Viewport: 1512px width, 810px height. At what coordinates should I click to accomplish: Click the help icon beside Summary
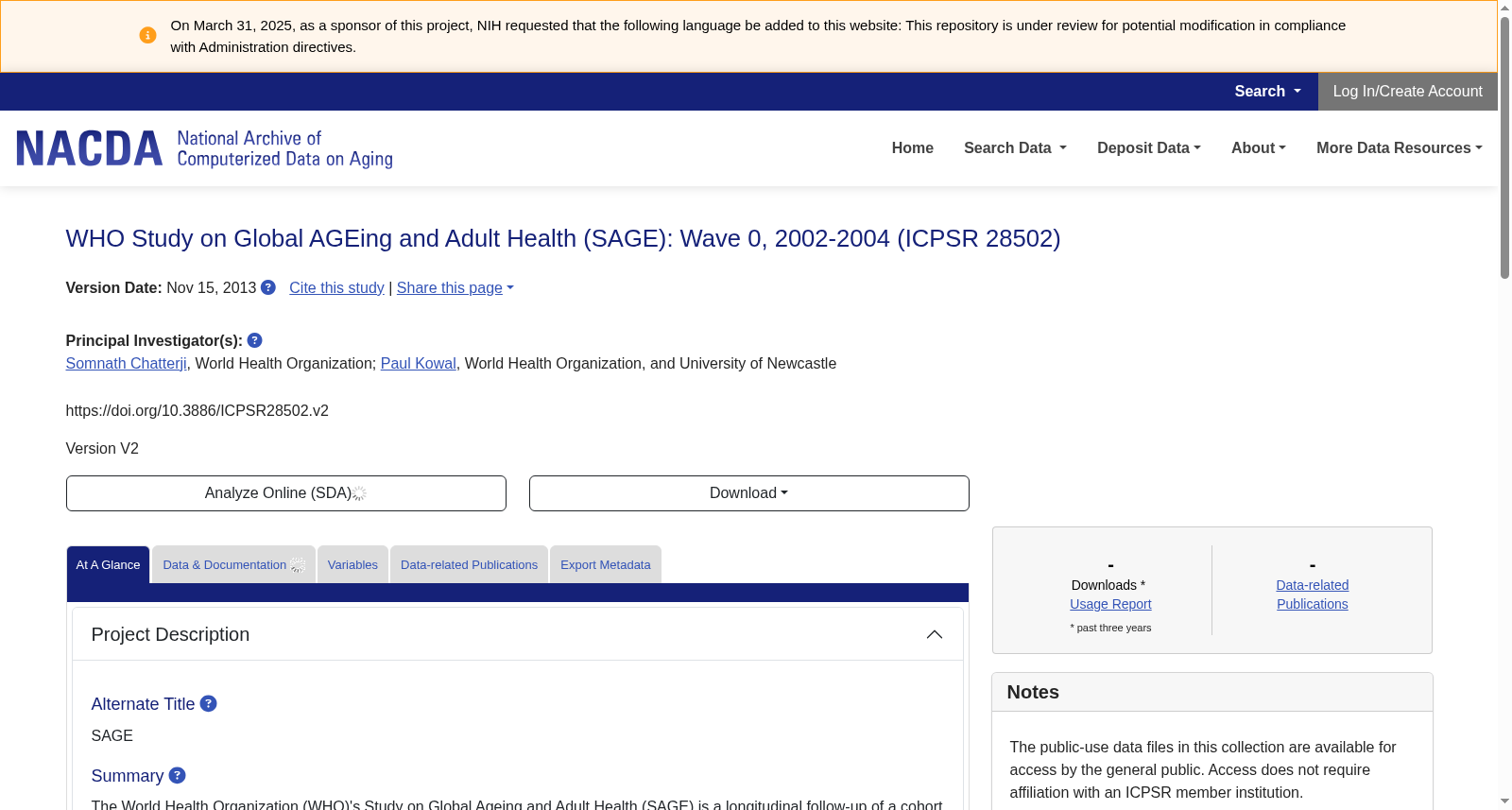coord(177,775)
